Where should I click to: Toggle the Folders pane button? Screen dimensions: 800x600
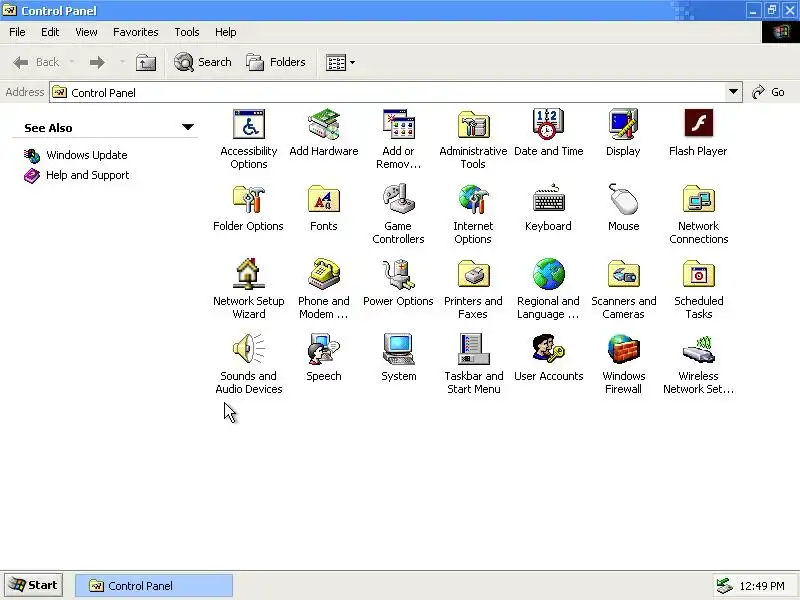[276, 62]
